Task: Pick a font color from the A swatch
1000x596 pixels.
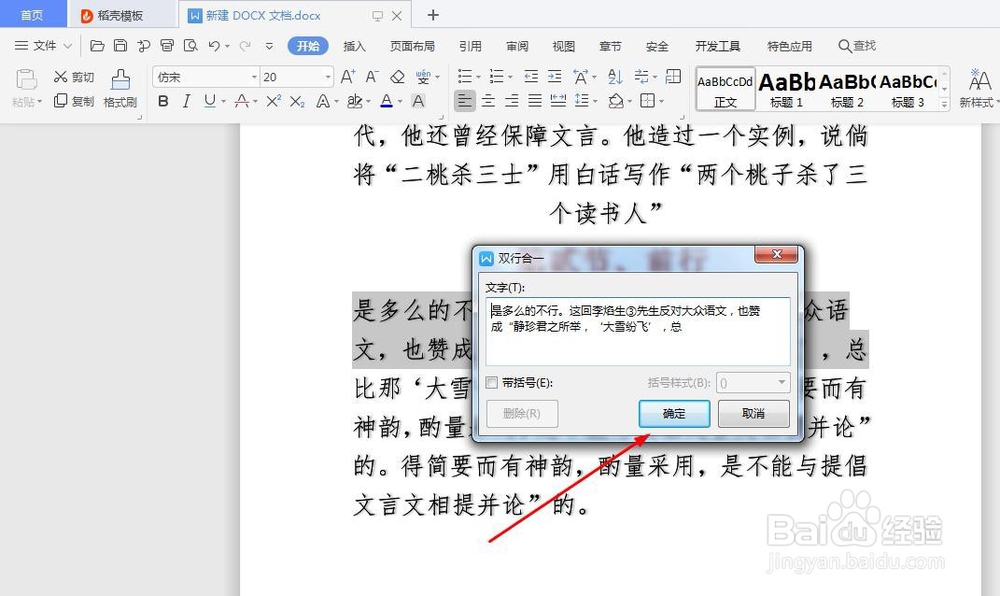Action: pos(385,100)
